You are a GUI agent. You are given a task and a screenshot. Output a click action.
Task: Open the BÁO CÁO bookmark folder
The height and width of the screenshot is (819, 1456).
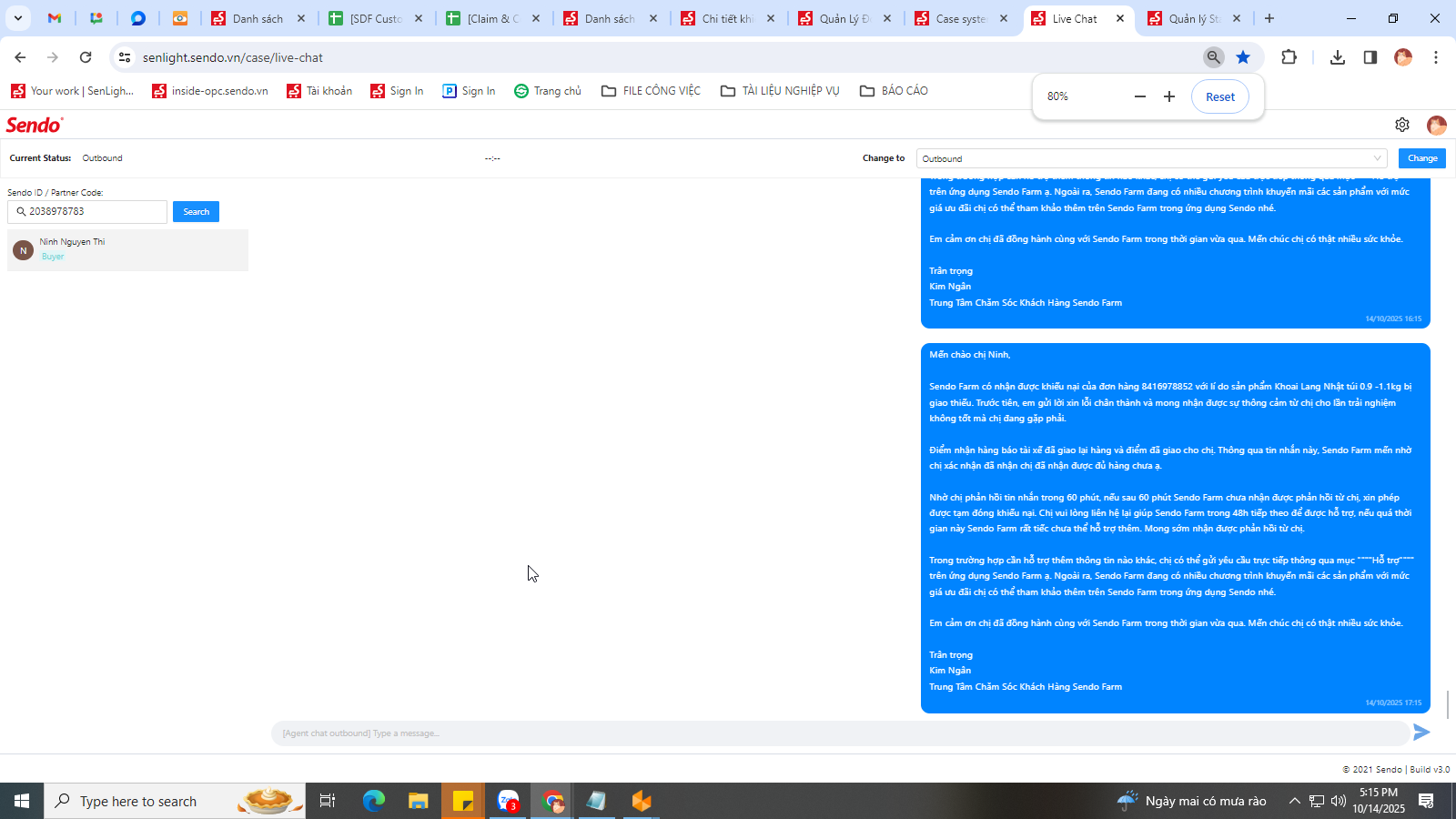pos(894,91)
